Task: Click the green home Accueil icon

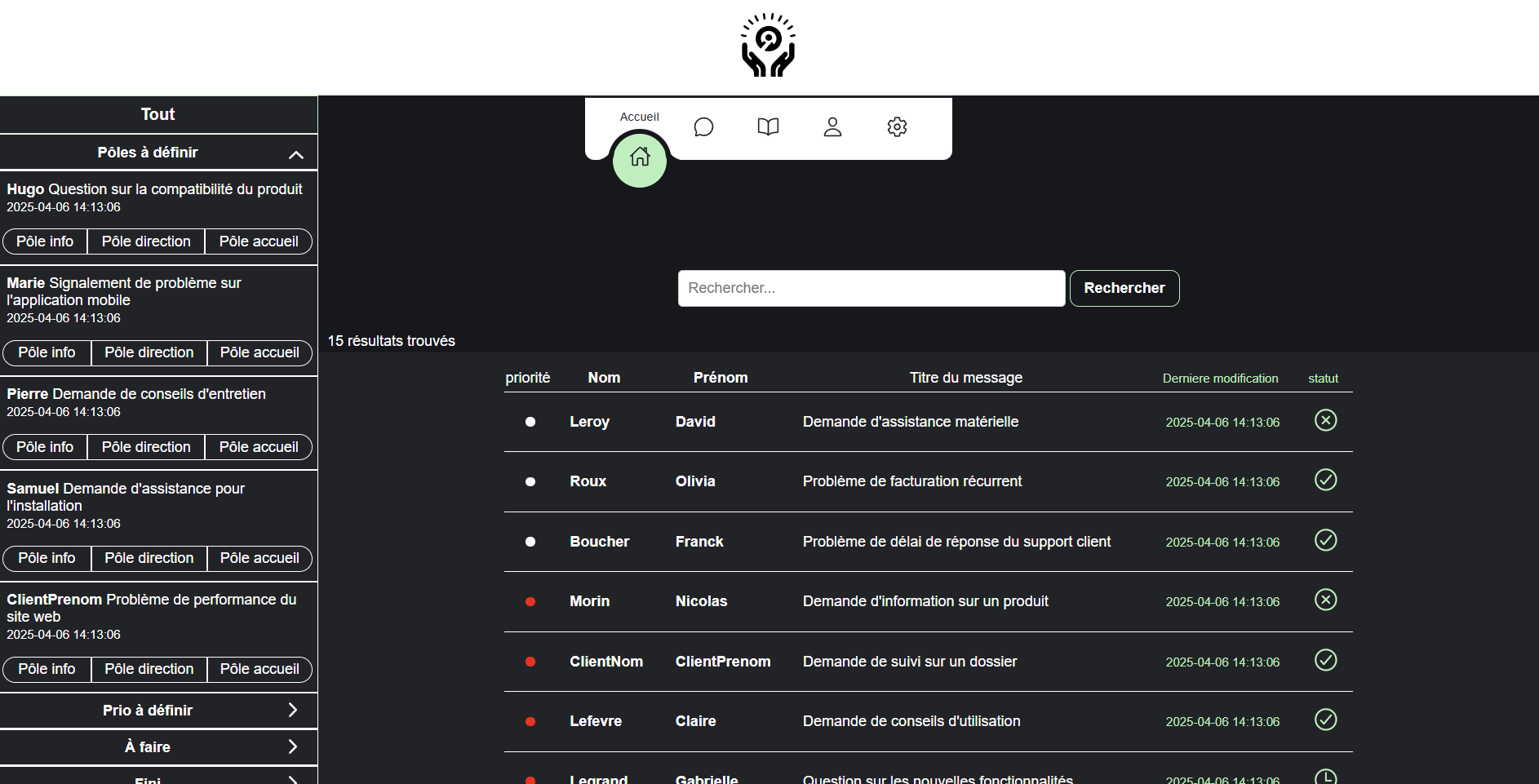Action: (640, 159)
